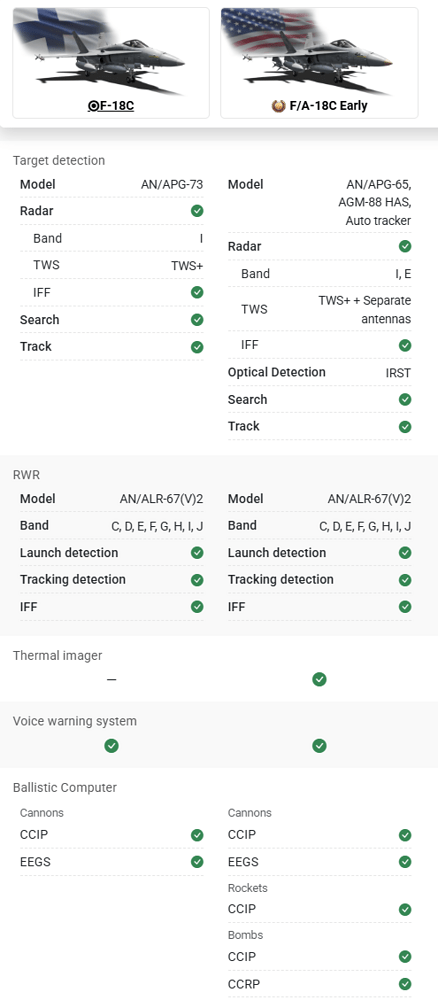Image resolution: width=438 pixels, height=1000 pixels.
Task: Click the Ballistic Computer section heading
Action: (x=65, y=788)
